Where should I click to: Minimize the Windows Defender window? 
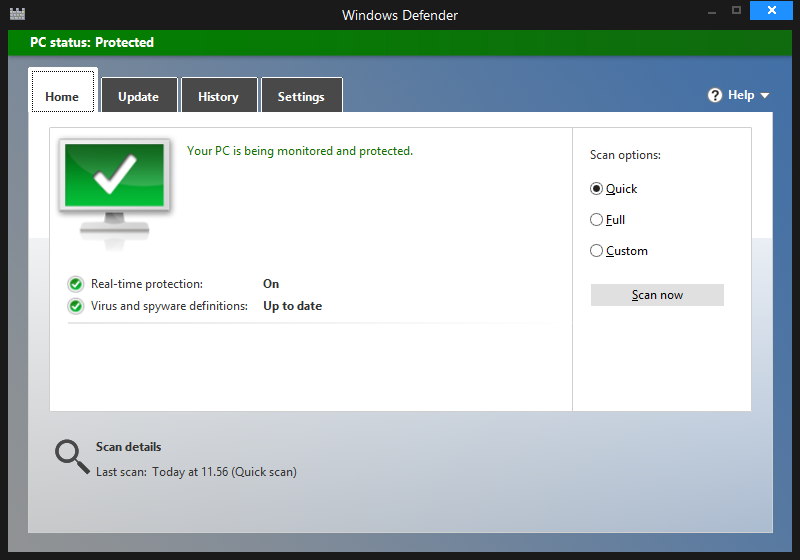[712, 11]
